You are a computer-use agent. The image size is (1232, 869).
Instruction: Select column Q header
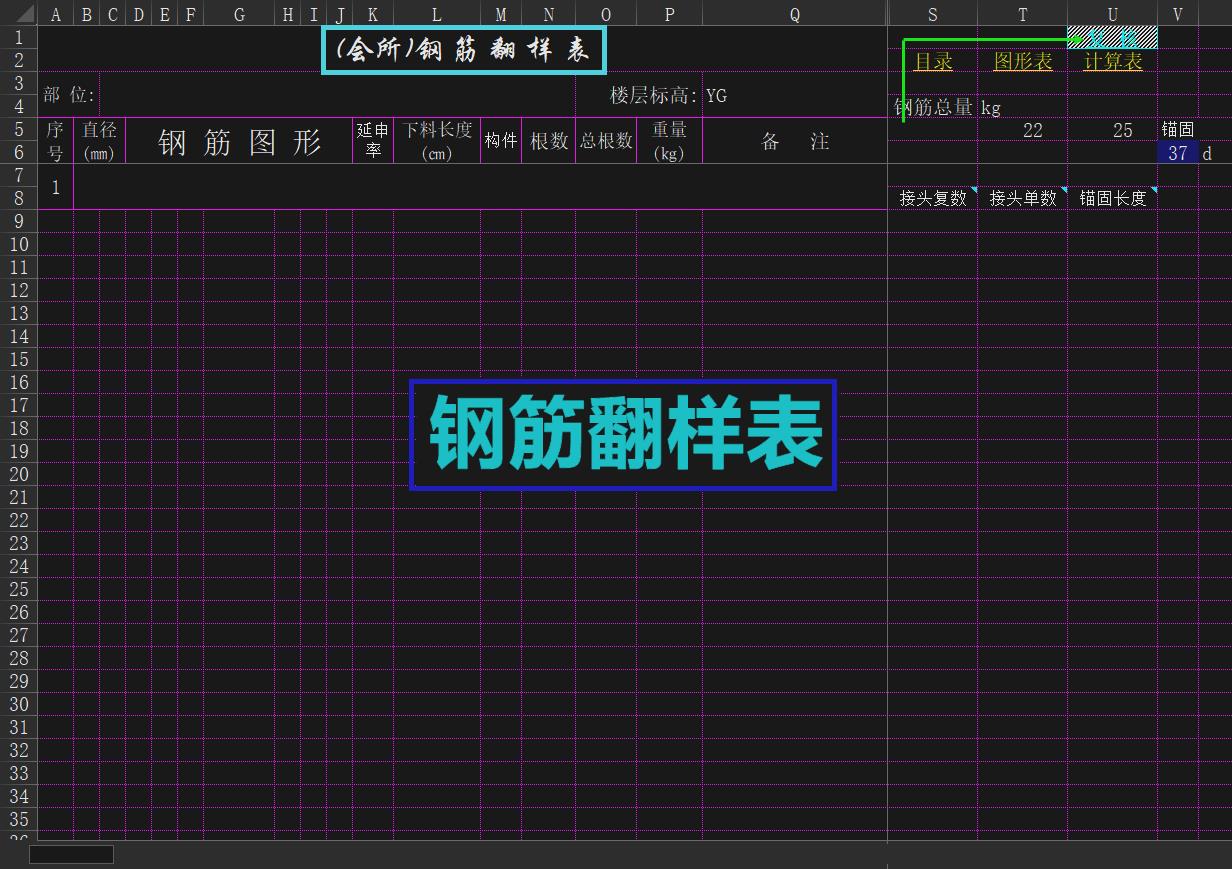pyautogui.click(x=794, y=15)
